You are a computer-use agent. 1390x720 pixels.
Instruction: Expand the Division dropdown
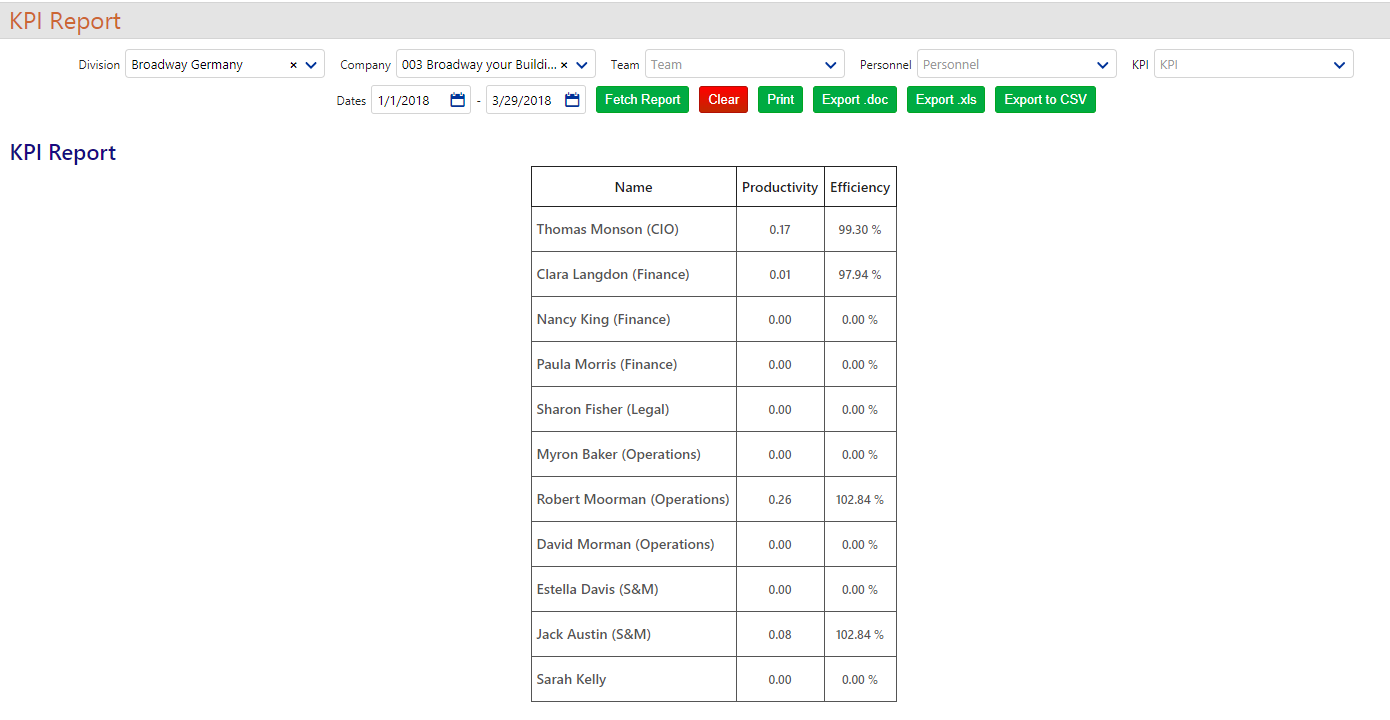[x=311, y=65]
